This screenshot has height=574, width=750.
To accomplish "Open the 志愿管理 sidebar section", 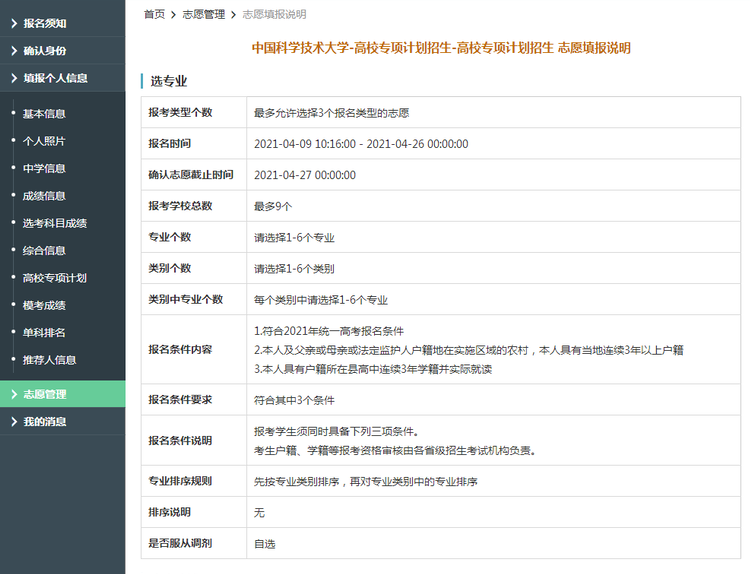I will click(62, 394).
